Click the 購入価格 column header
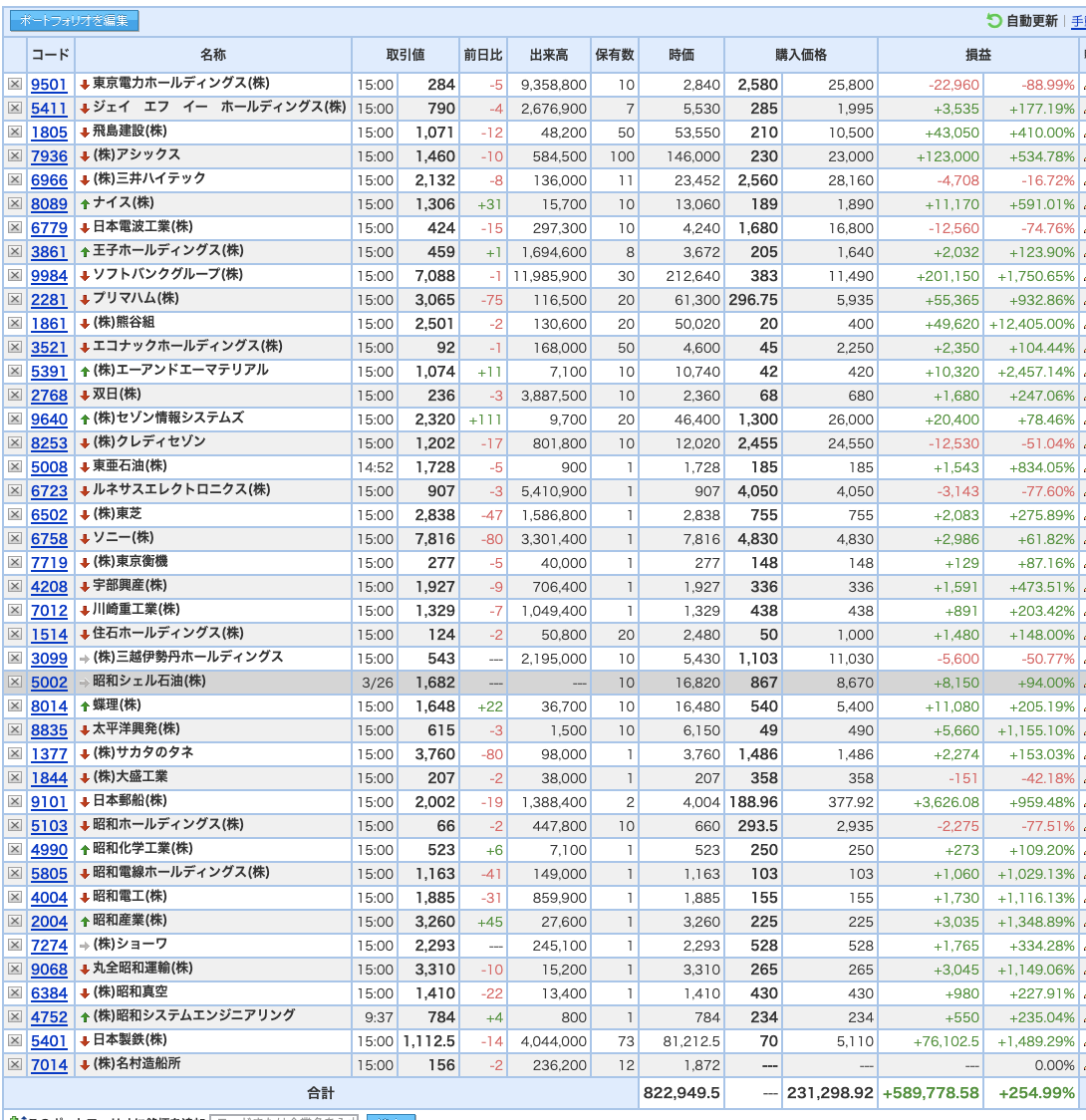Screen dimensions: 1086x1120 800,54
